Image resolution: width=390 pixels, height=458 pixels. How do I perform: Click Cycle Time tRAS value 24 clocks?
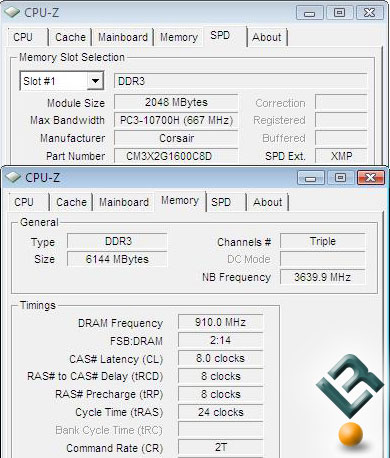pos(220,412)
